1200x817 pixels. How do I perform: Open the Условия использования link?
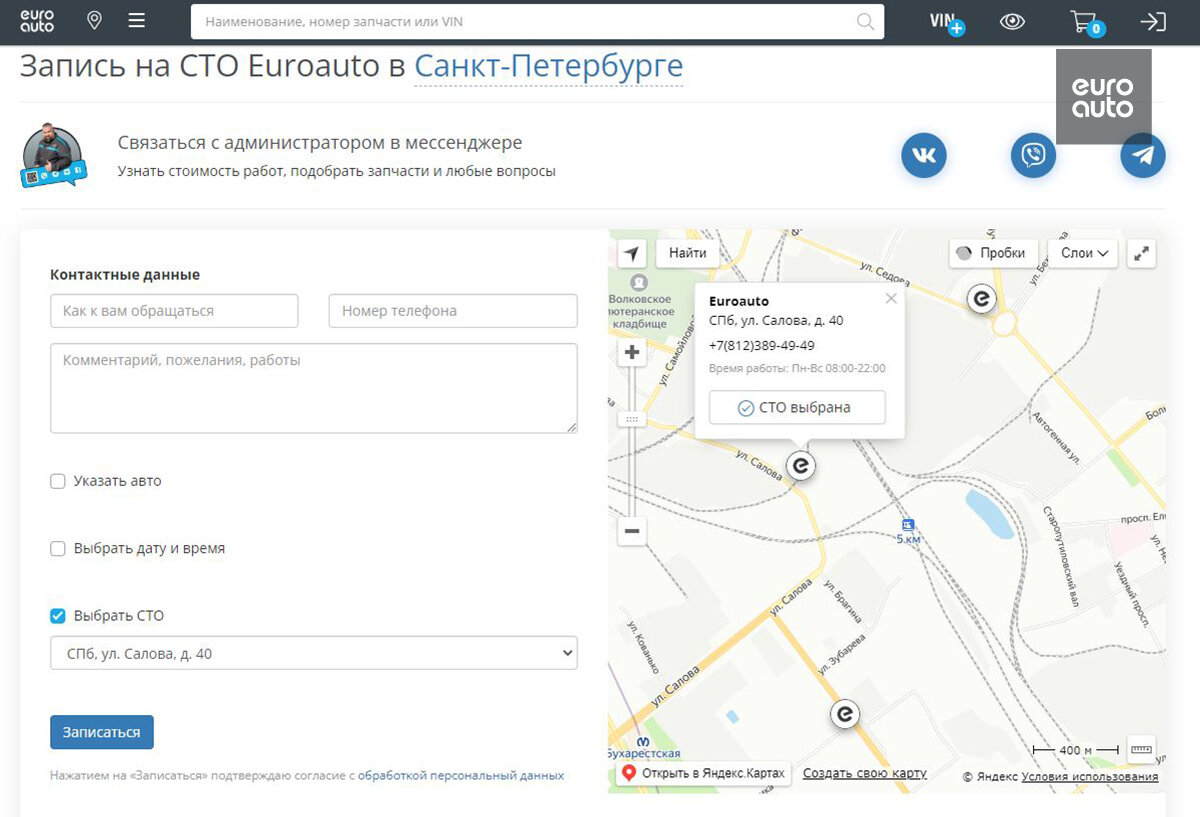point(1090,776)
